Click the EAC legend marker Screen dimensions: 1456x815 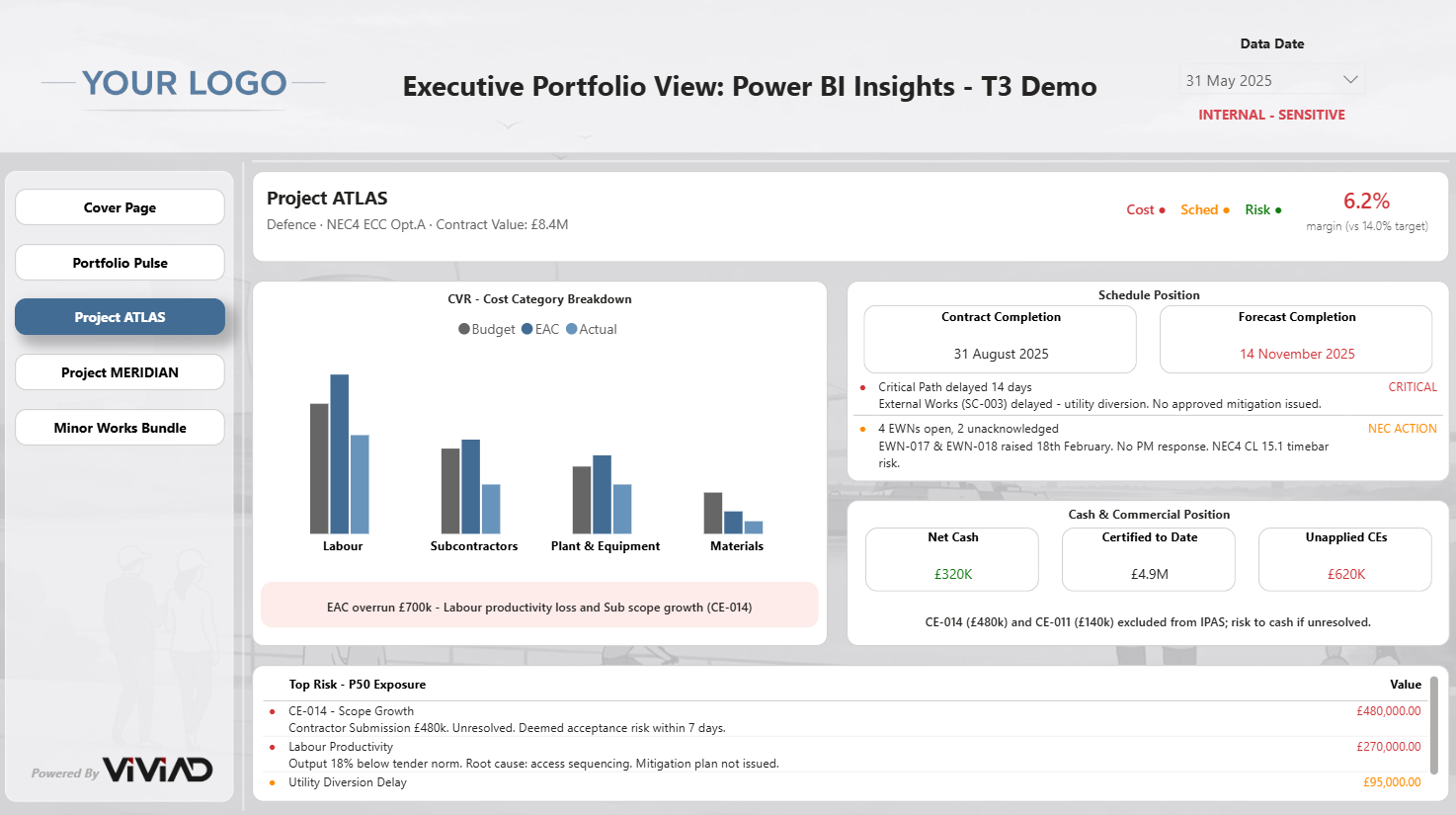[x=527, y=329]
